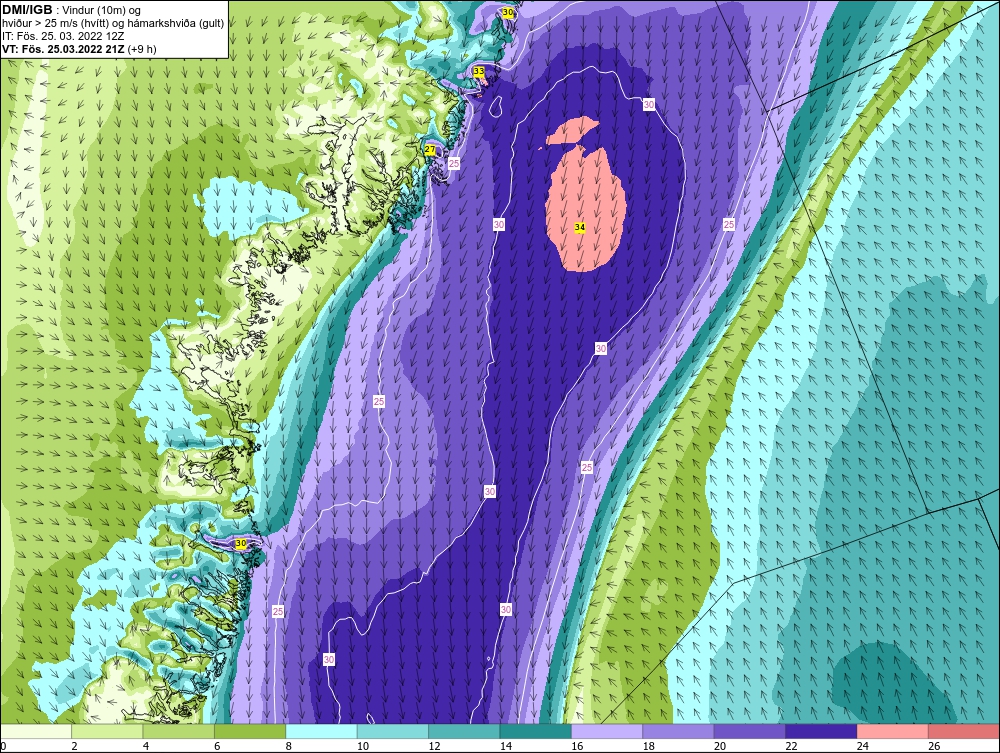1000x753 pixels.
Task: Click the 14–16 m/s legend color swatch
Action: point(536,732)
